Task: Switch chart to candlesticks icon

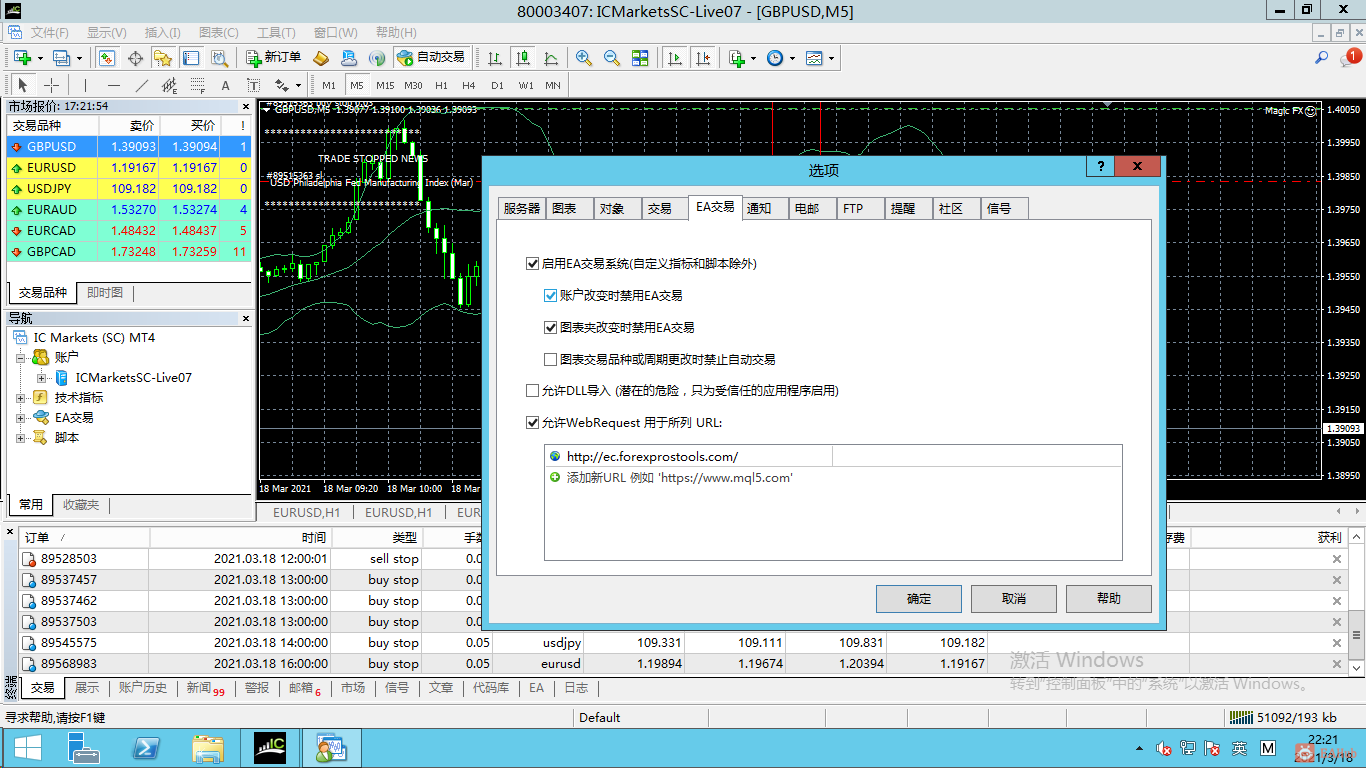Action: [522, 58]
